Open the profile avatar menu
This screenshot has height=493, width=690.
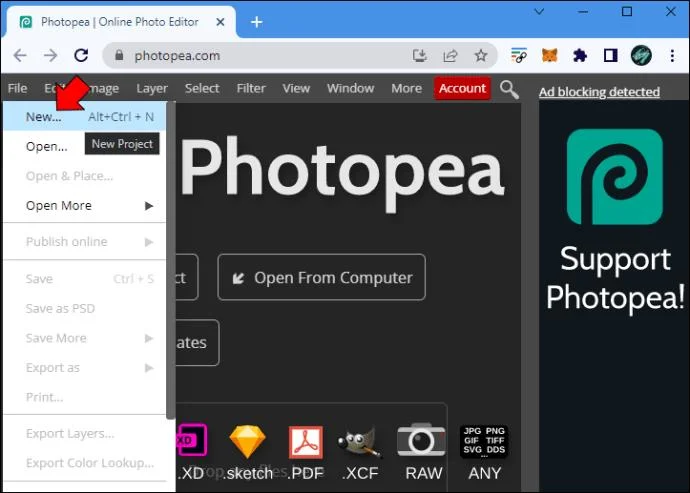(x=641, y=55)
